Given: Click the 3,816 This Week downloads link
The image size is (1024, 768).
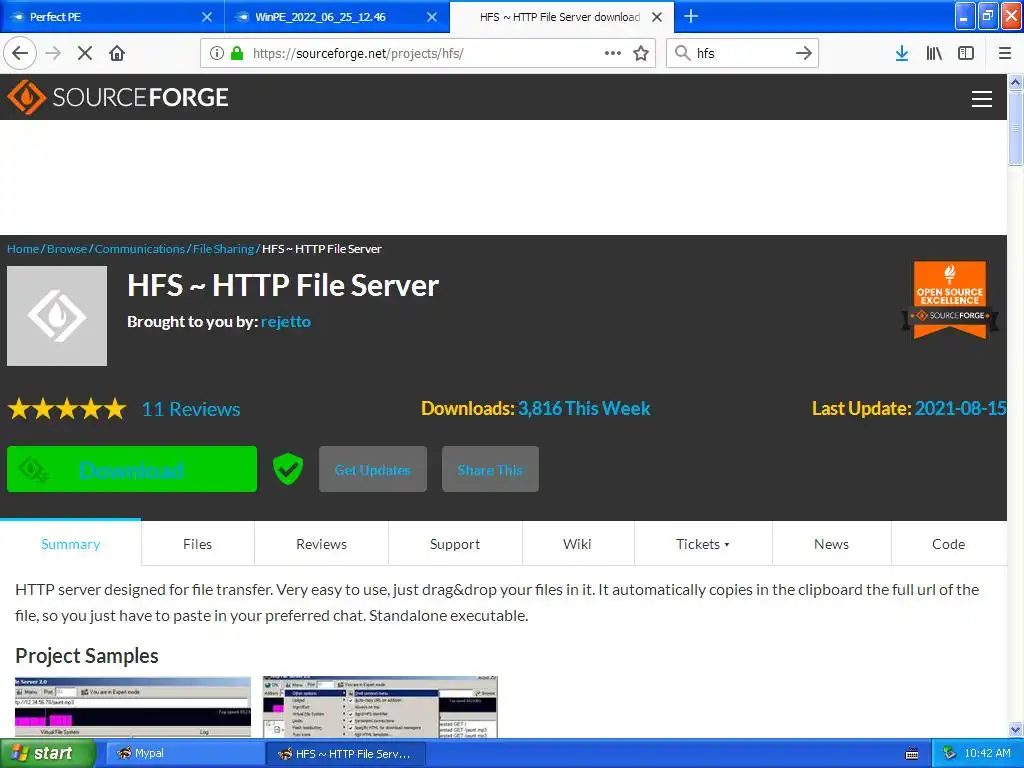Looking at the screenshot, I should 584,408.
